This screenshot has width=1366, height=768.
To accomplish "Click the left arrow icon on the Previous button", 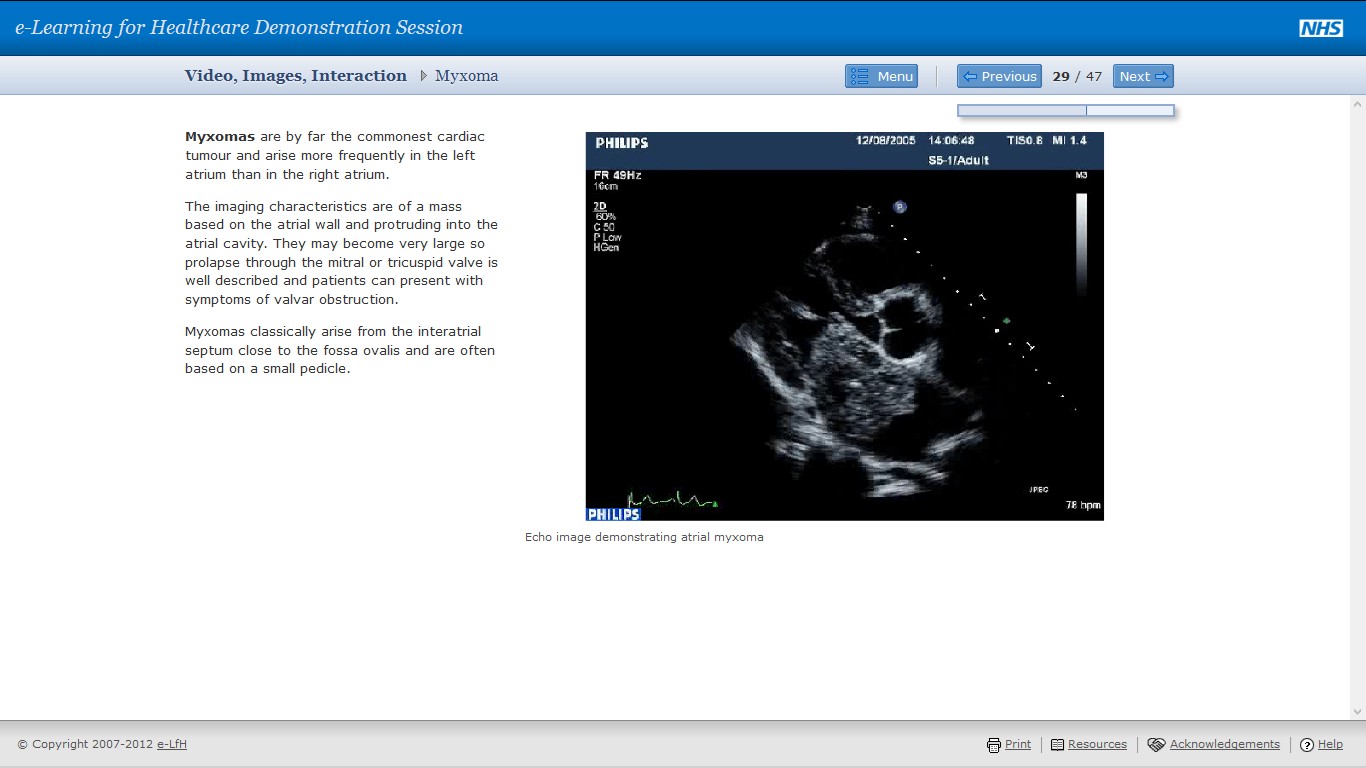I will (x=968, y=76).
